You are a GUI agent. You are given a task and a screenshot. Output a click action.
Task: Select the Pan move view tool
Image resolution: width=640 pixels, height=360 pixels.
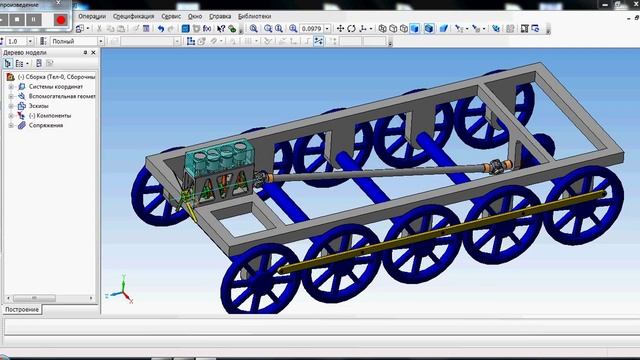click(x=340, y=29)
